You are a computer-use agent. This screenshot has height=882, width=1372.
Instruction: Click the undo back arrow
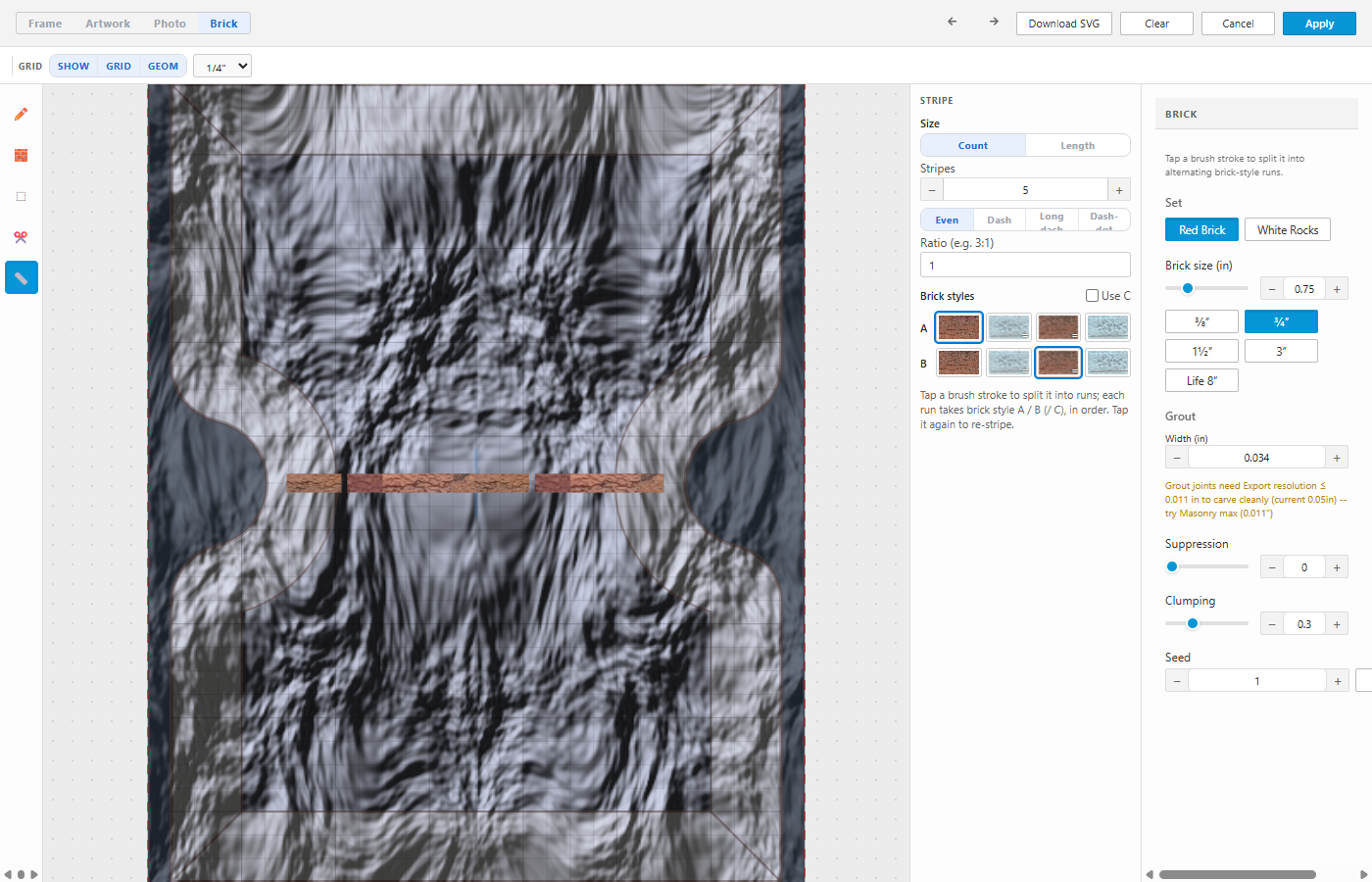(952, 22)
